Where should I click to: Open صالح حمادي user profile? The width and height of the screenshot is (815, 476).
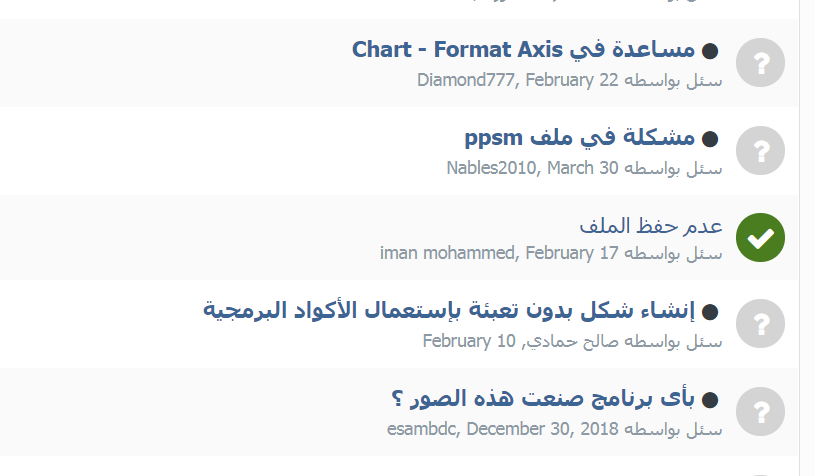click(x=571, y=341)
